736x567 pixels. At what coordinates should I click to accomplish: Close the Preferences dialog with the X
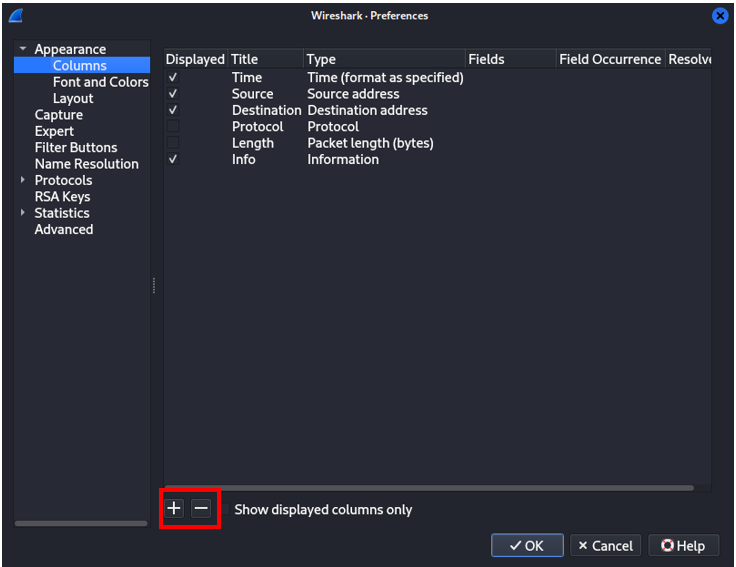(720, 16)
